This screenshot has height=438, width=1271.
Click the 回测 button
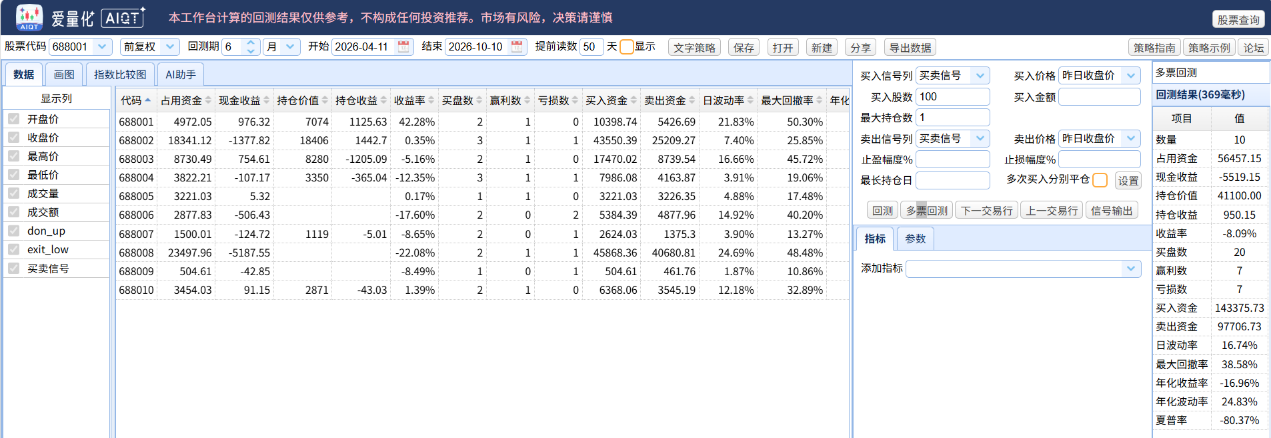(x=882, y=210)
